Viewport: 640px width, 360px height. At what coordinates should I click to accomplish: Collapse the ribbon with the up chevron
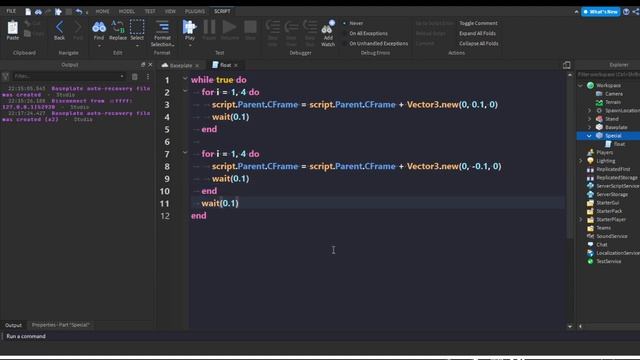576,12
